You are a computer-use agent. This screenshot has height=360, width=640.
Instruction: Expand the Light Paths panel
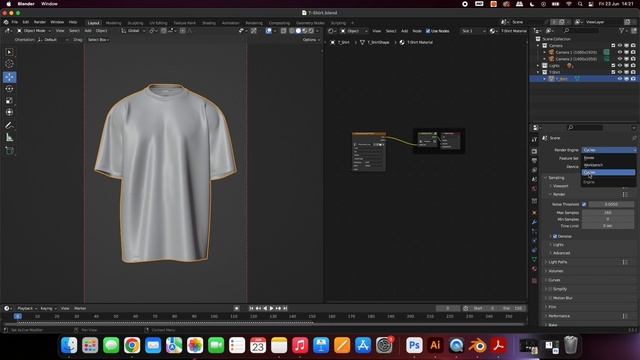[558, 262]
